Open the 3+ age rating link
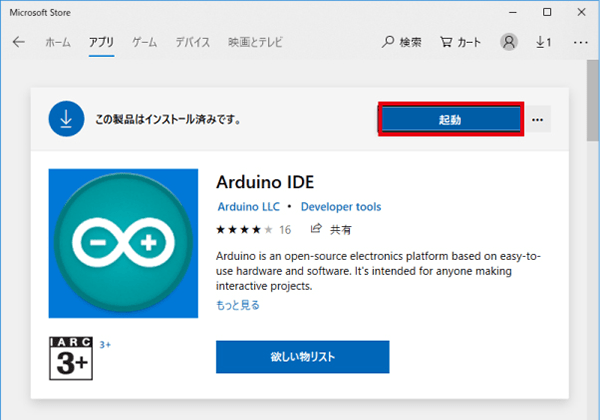This screenshot has width=600, height=420. pyautogui.click(x=105, y=345)
